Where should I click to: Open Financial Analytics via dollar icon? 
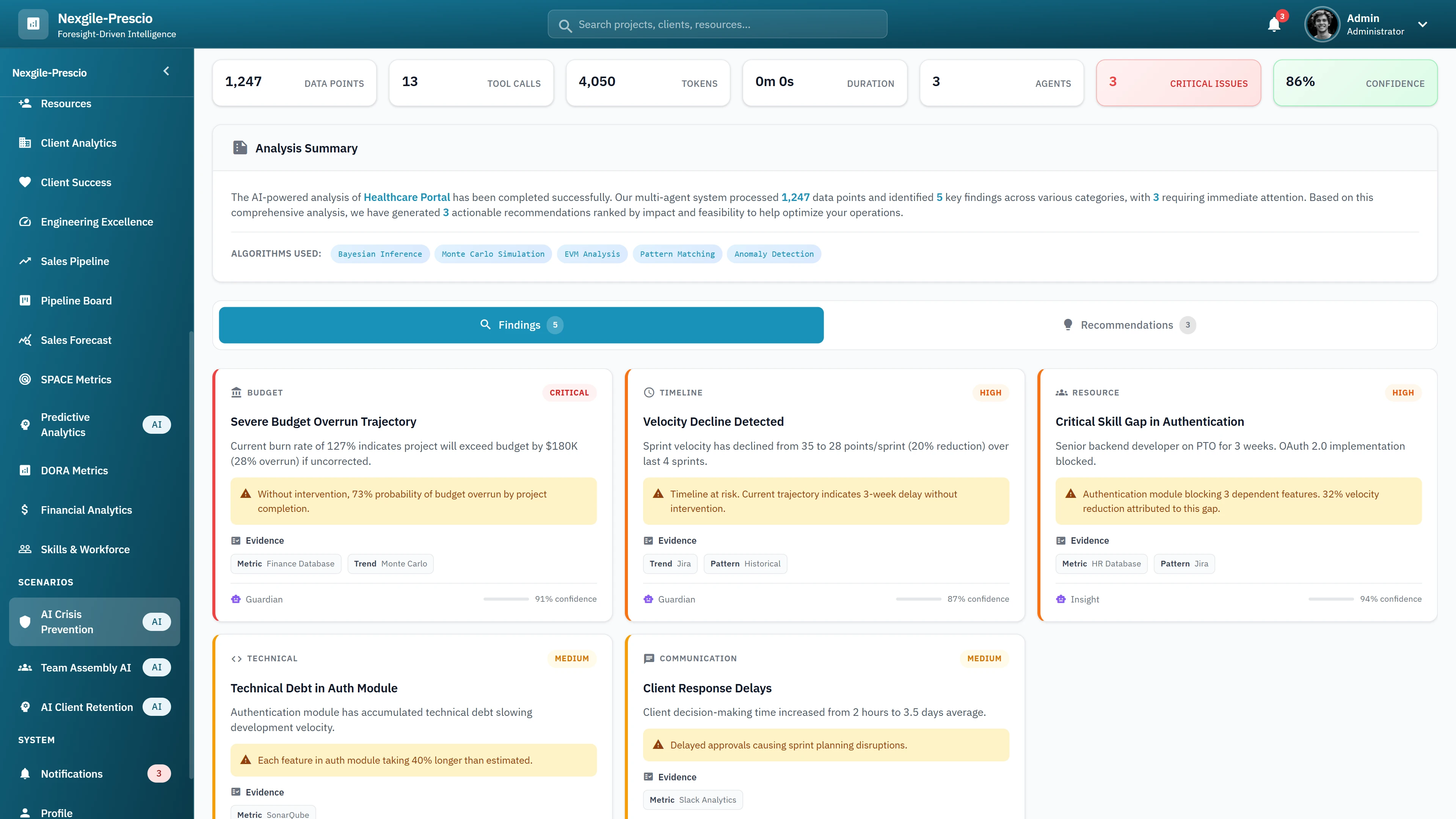click(25, 509)
